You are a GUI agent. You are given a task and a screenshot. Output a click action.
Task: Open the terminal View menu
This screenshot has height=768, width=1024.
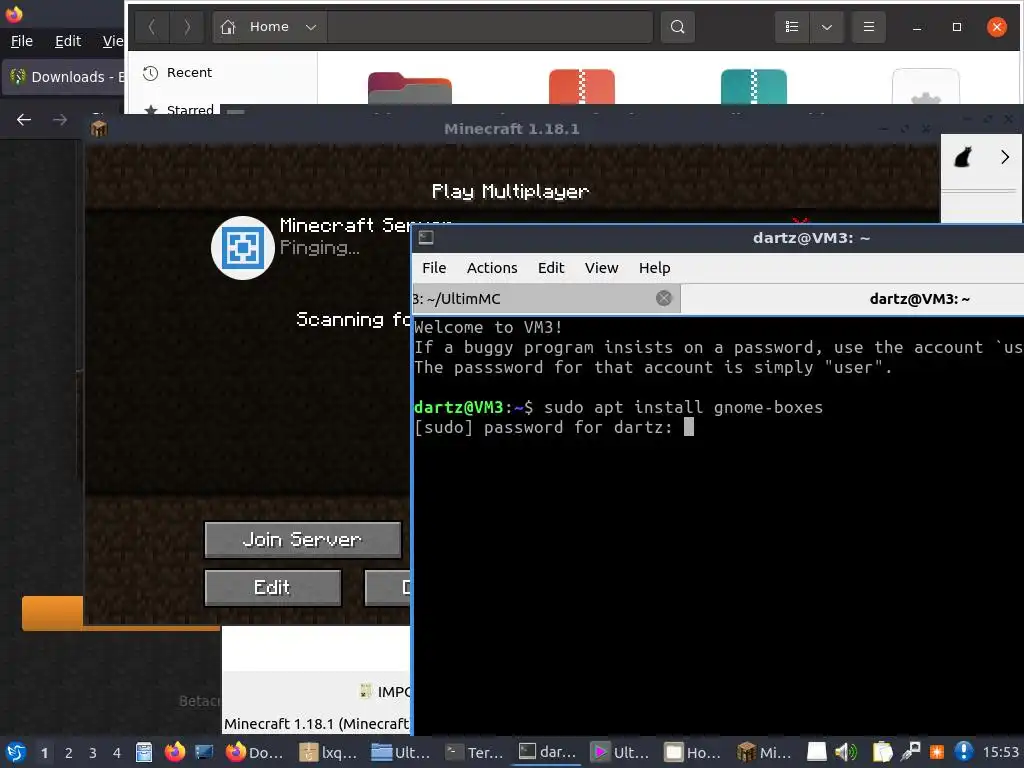(601, 268)
